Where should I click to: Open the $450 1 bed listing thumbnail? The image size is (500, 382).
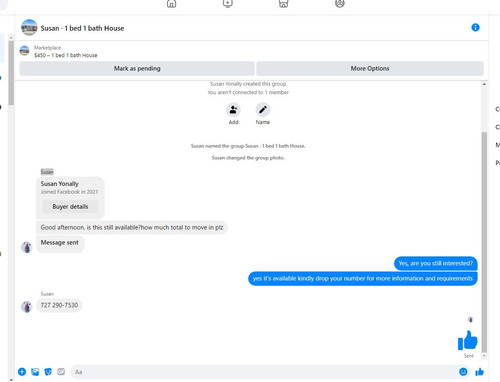[24, 51]
